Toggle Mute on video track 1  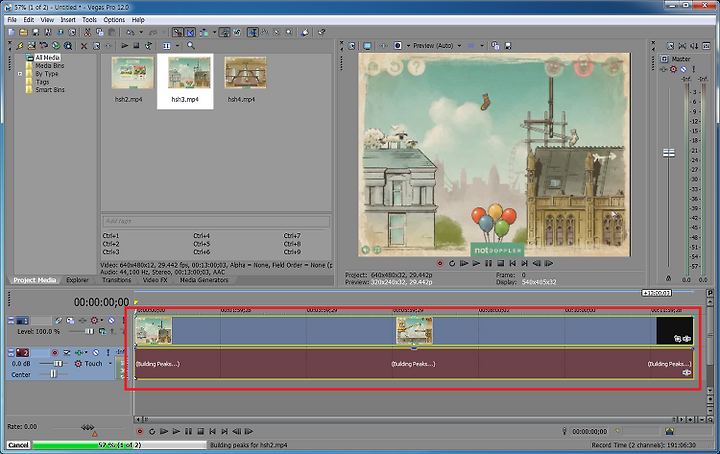coord(112,320)
